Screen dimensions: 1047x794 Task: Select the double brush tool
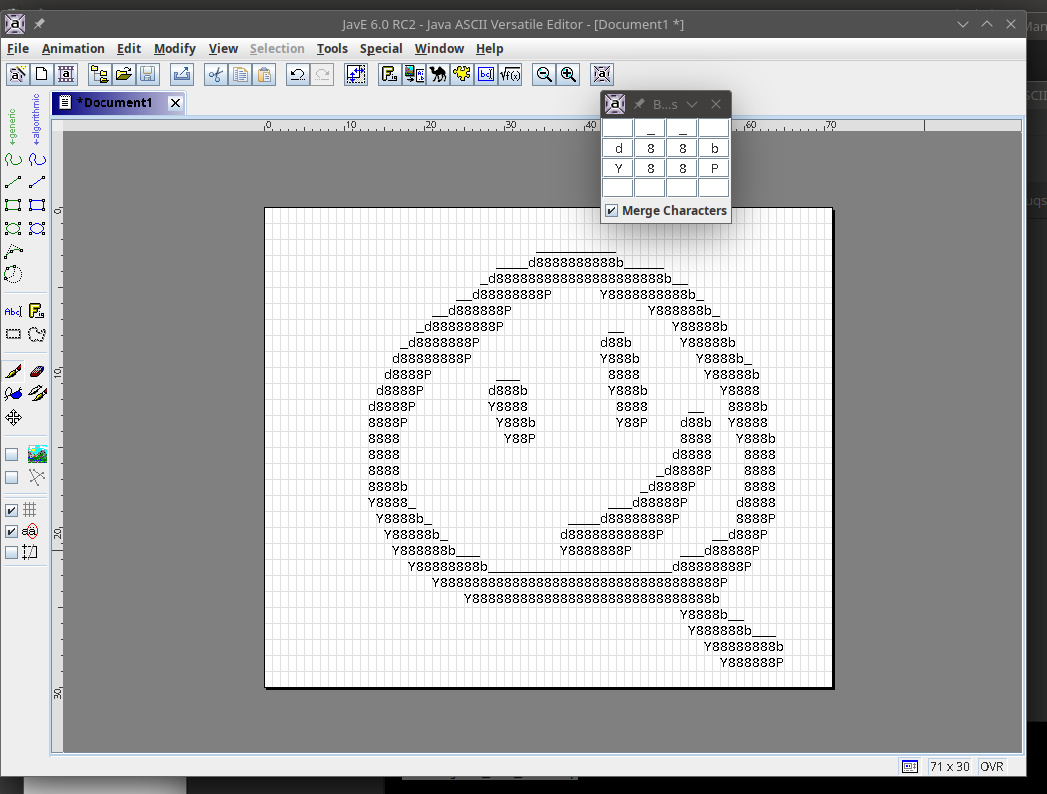tap(37, 394)
